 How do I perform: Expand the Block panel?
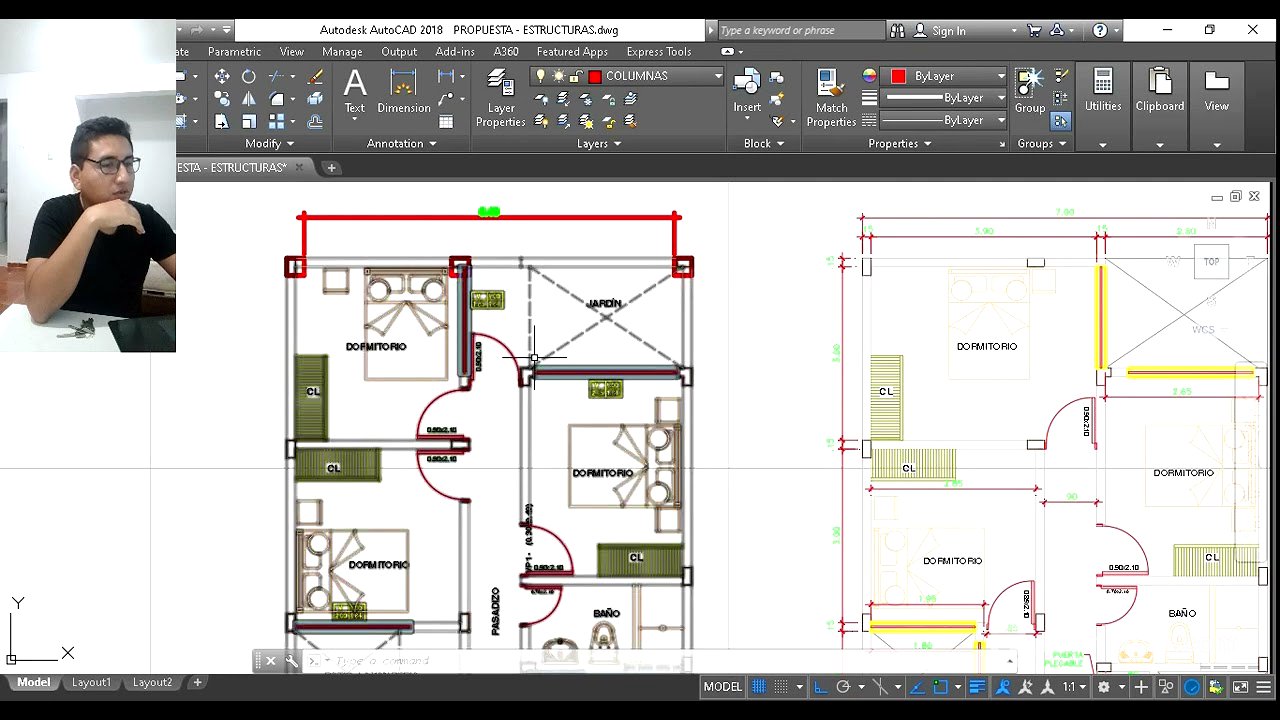[764, 144]
